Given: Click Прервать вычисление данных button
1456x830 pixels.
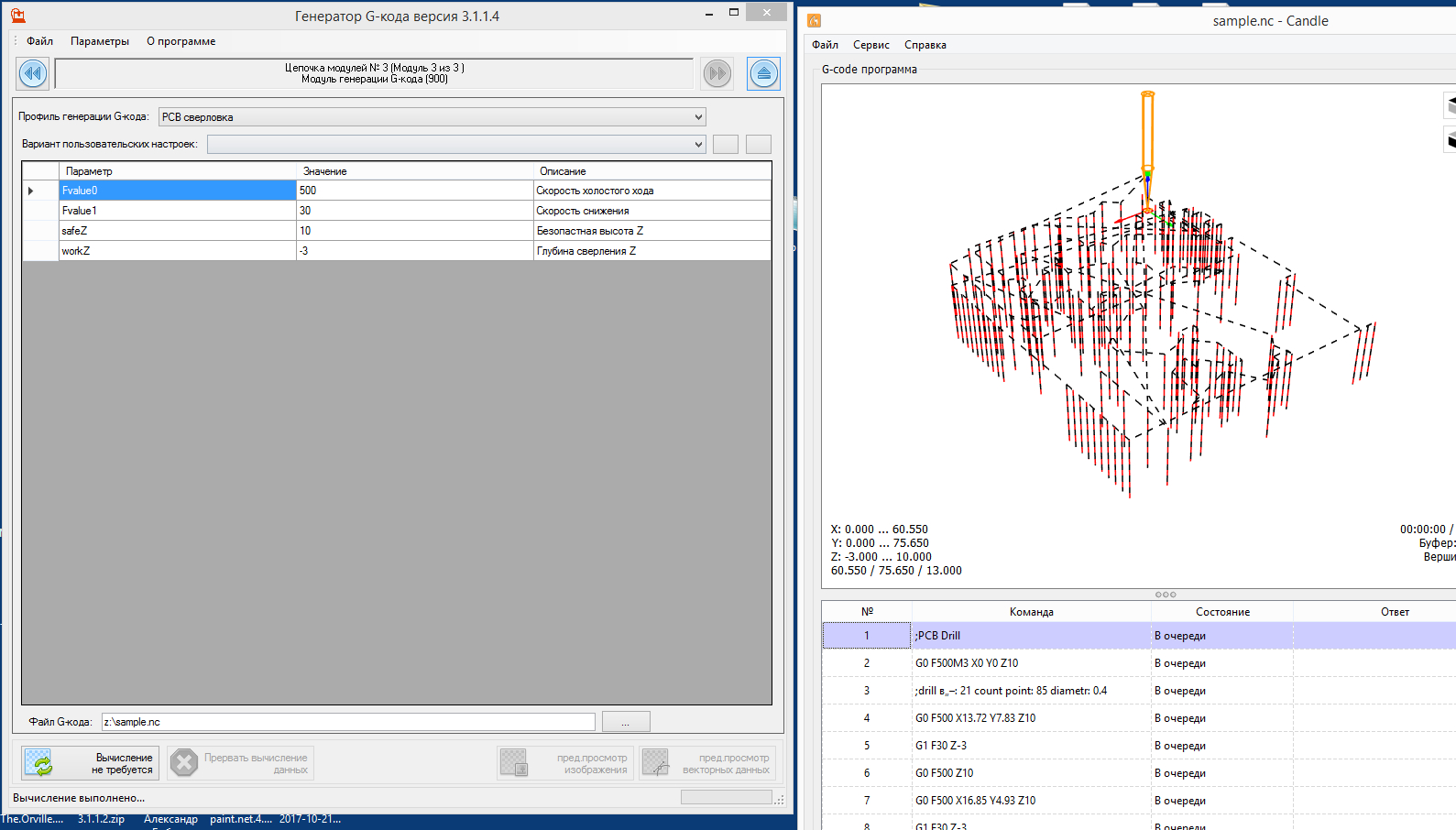Looking at the screenshot, I should [x=240, y=763].
